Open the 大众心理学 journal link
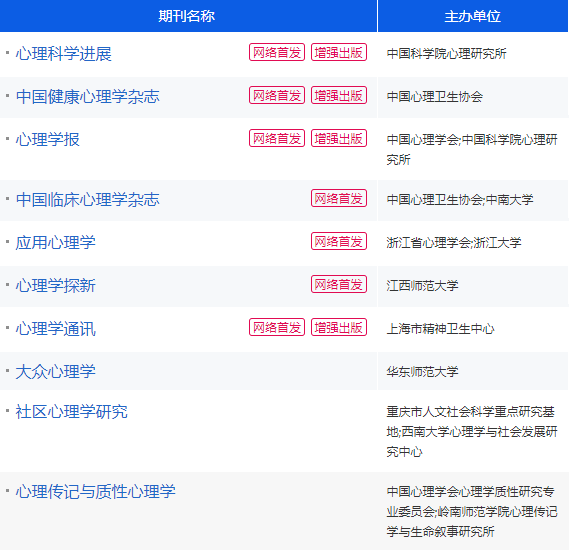Screen dimensions: 569x557 point(56,372)
